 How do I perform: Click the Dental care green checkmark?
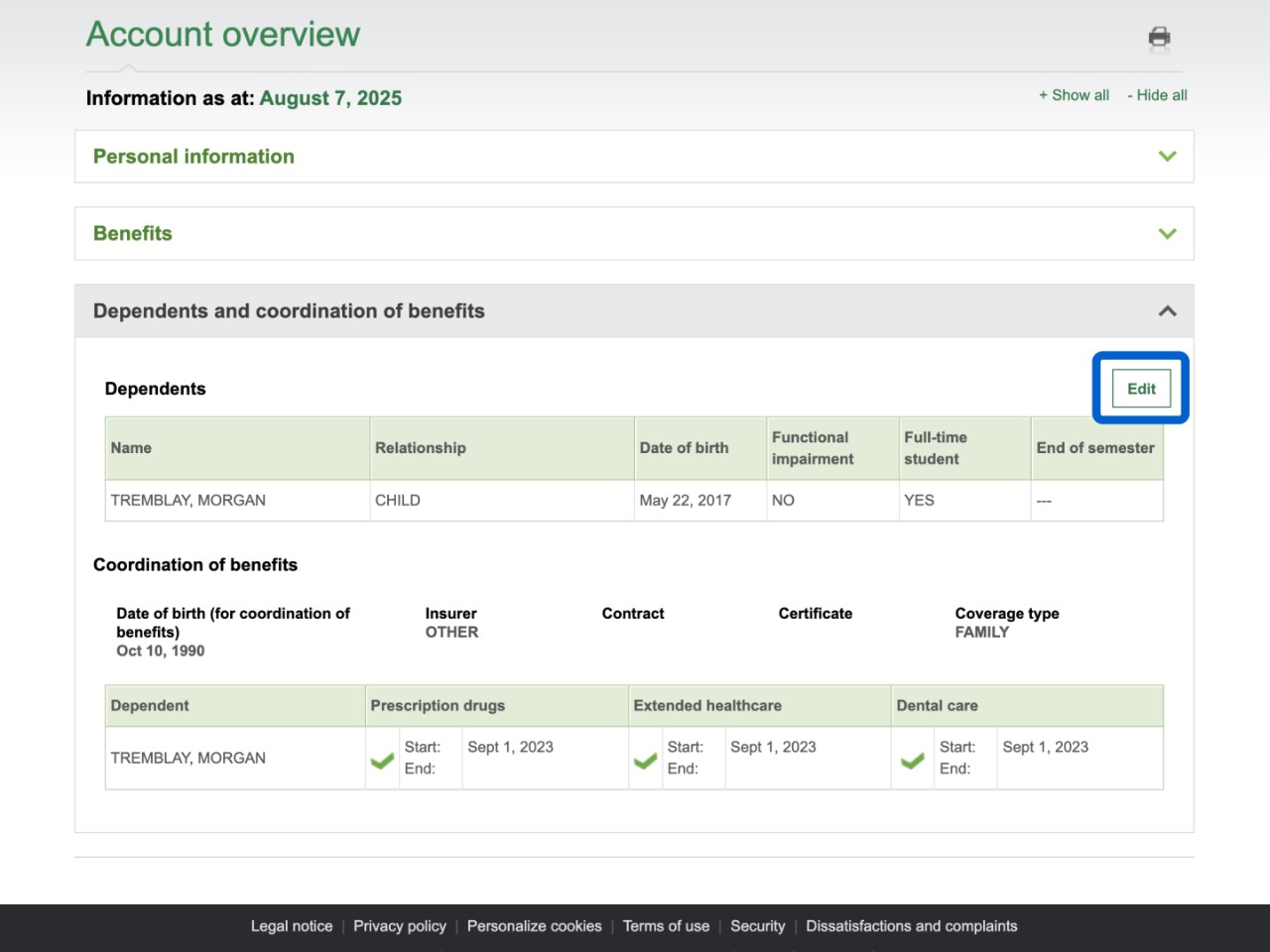coord(912,761)
